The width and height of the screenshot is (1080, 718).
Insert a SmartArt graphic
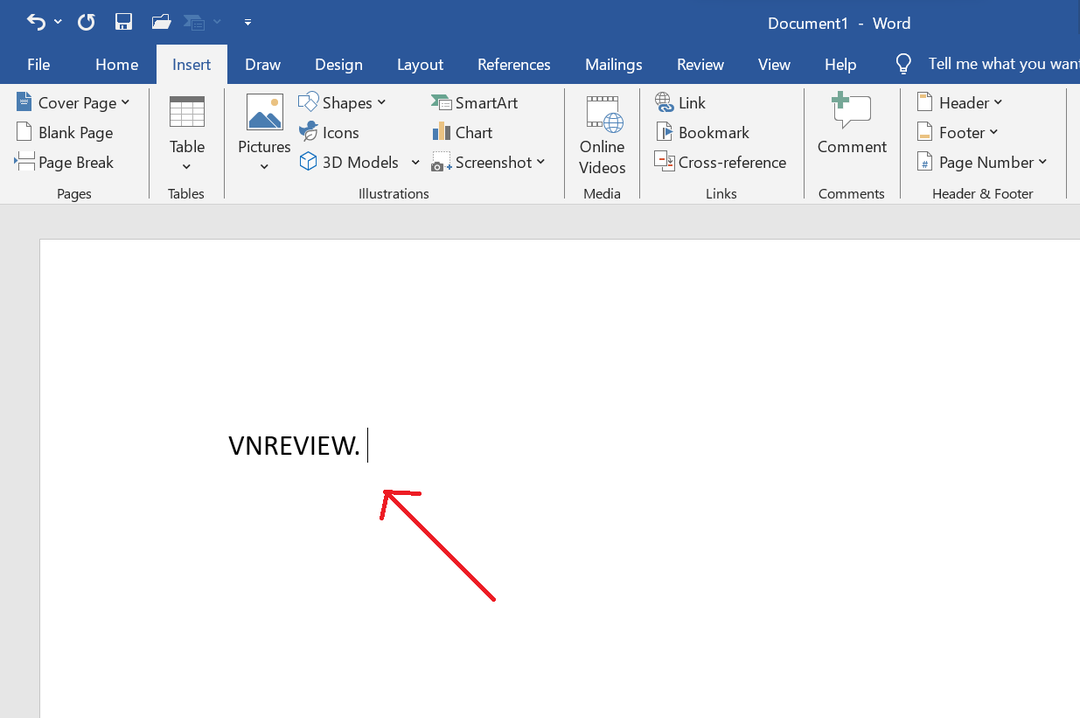474,103
